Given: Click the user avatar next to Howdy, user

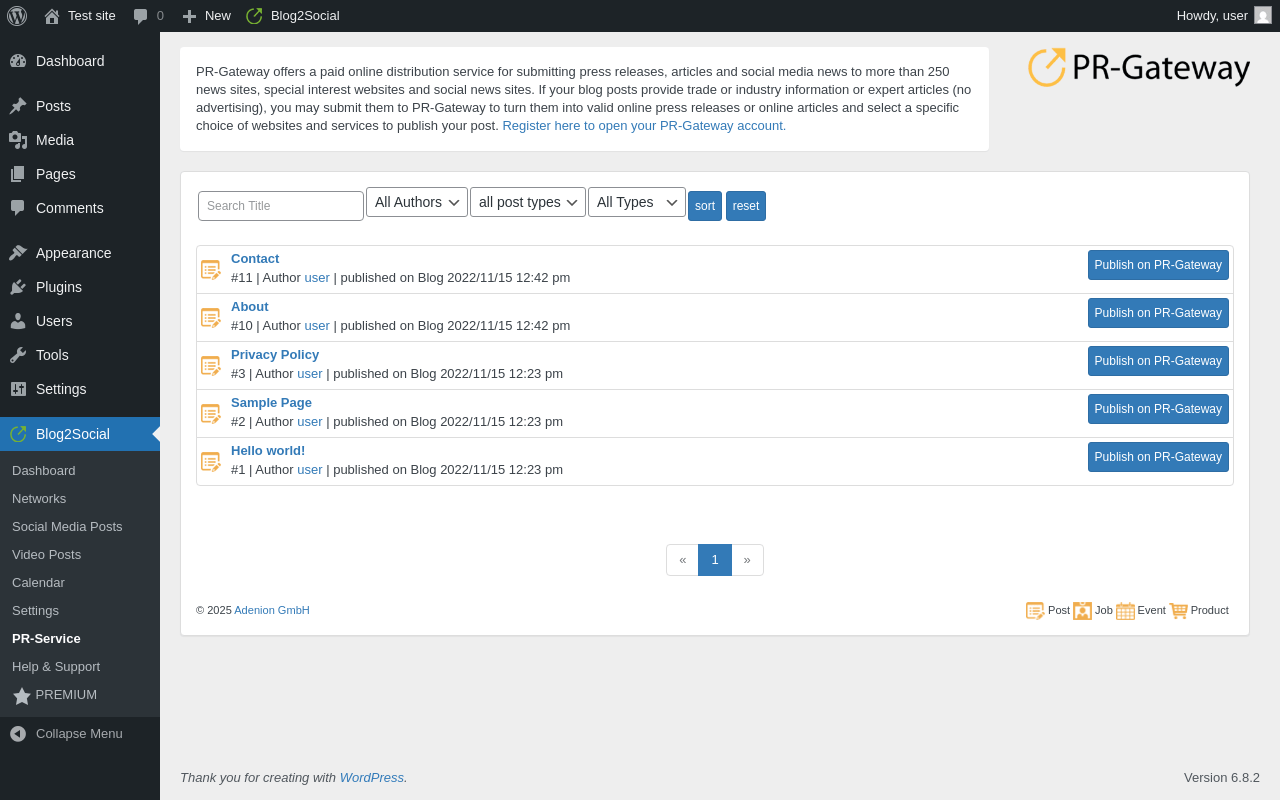Looking at the screenshot, I should tap(1263, 15).
